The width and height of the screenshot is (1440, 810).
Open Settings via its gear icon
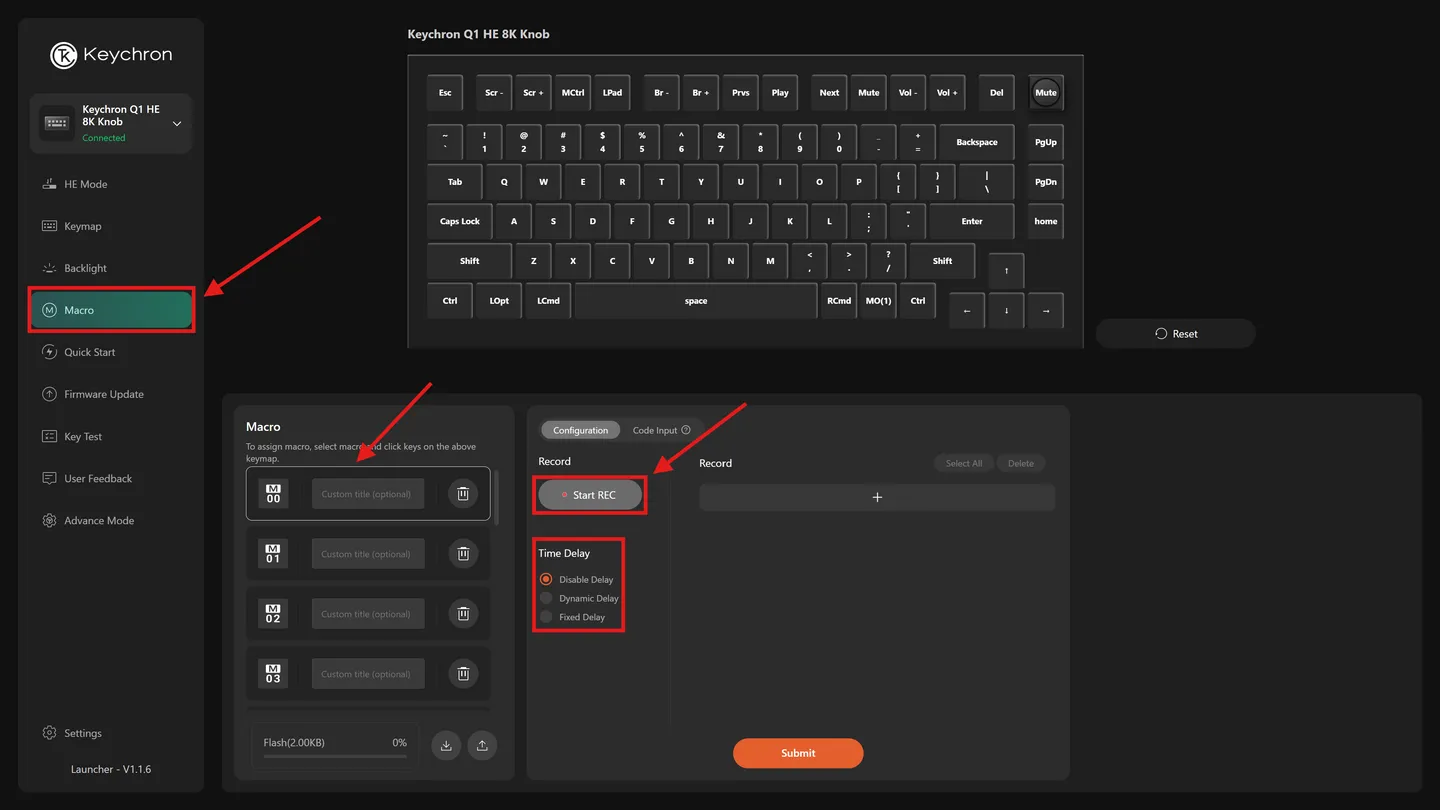49,733
